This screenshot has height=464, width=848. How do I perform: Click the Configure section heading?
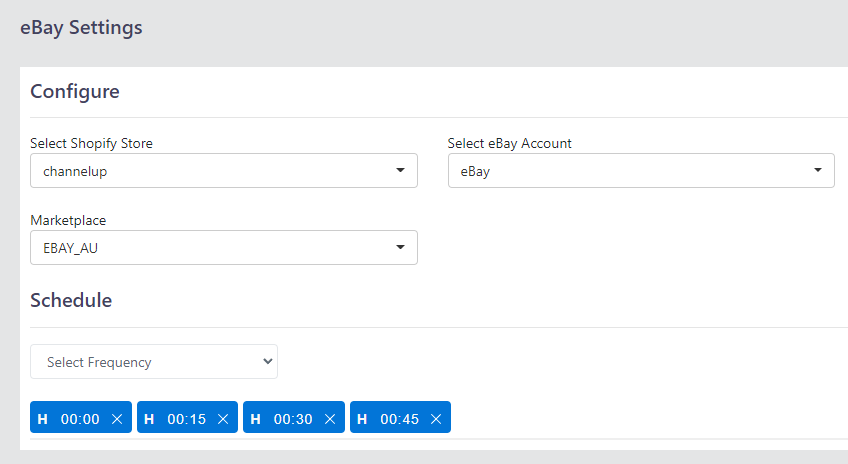click(x=75, y=91)
